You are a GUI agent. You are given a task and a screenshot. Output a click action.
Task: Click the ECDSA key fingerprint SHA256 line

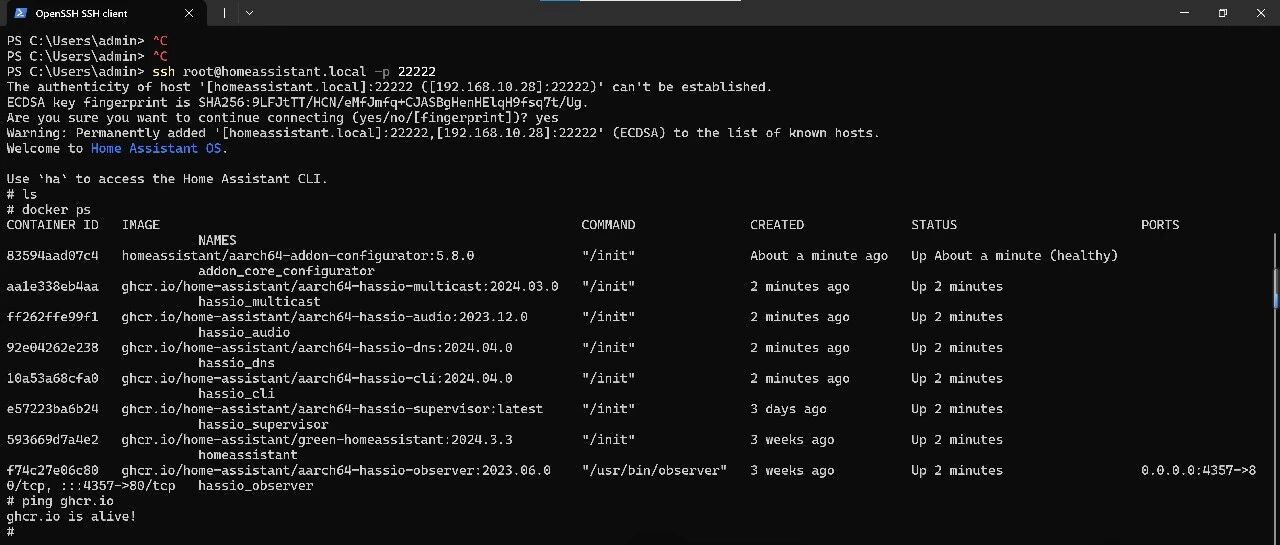point(298,103)
